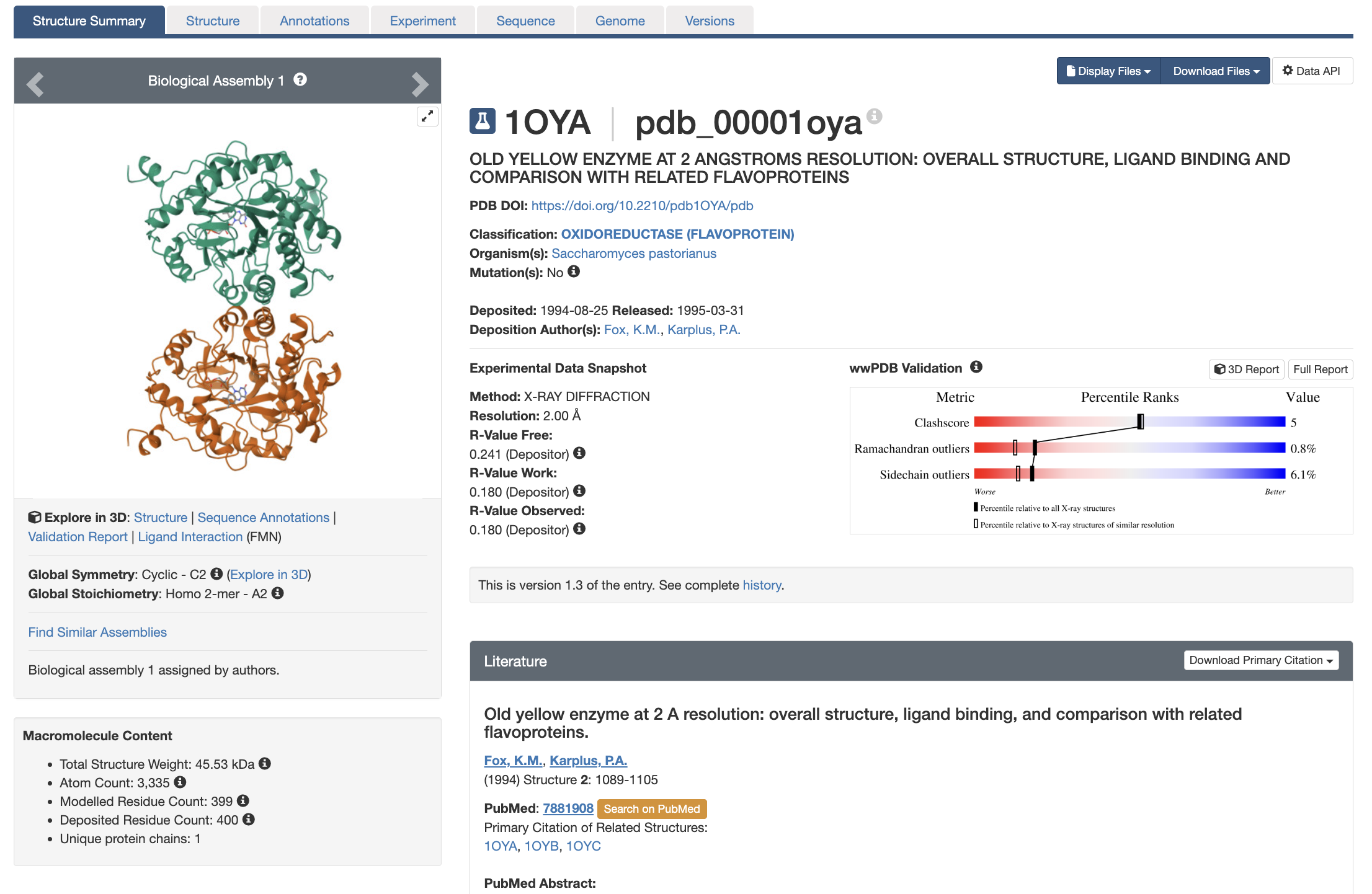Viewport: 1372px width, 894px height.
Task: Open the 3D Report button
Action: pos(1247,370)
